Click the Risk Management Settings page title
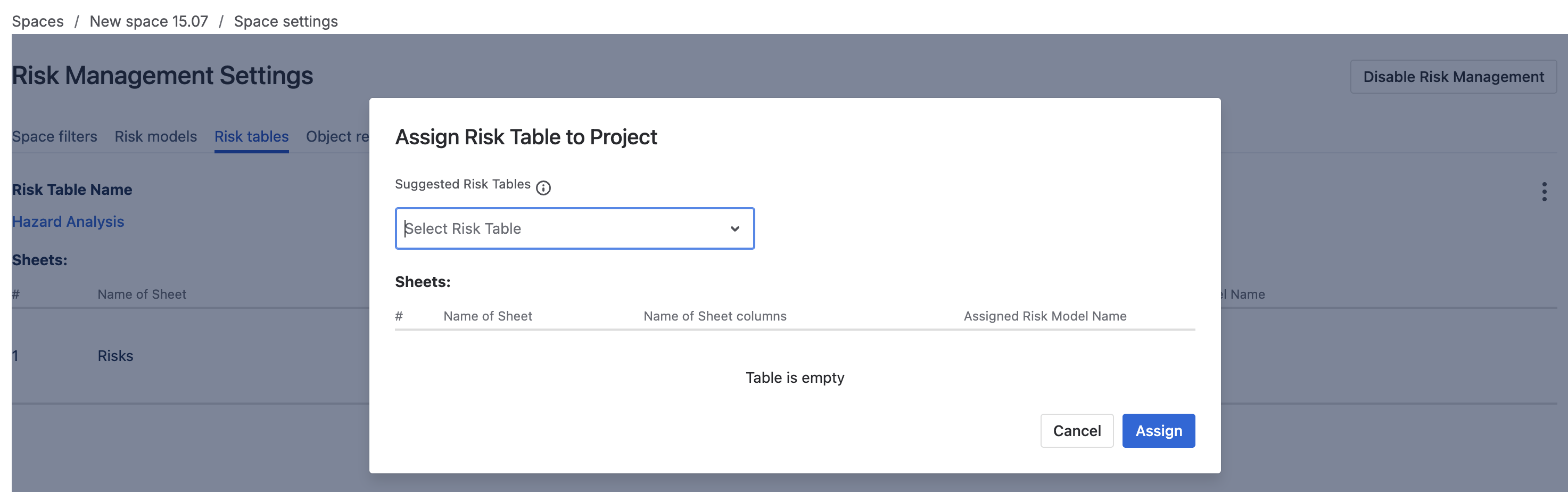 tap(162, 76)
